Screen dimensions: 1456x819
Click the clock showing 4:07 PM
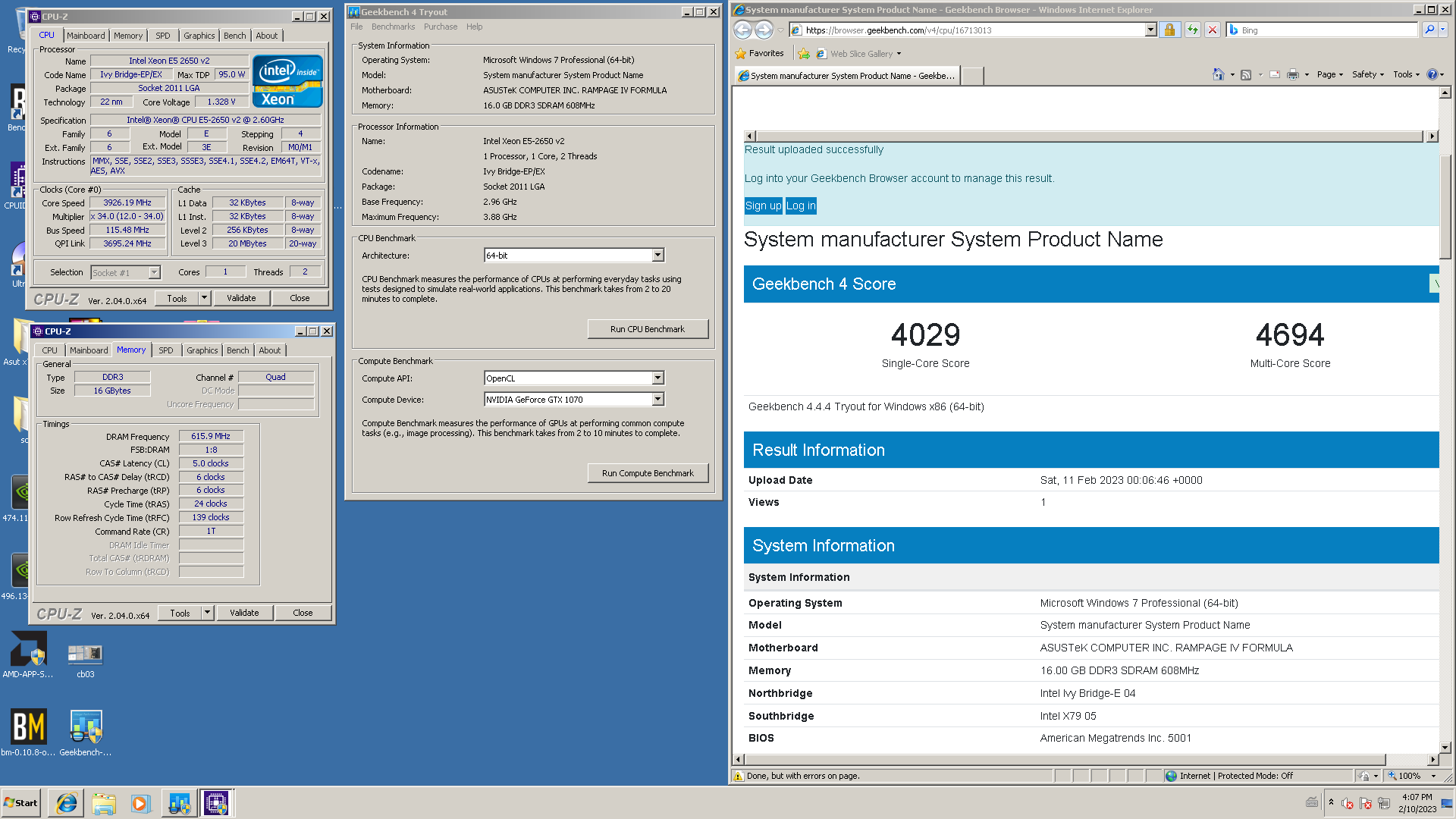pyautogui.click(x=1417, y=797)
